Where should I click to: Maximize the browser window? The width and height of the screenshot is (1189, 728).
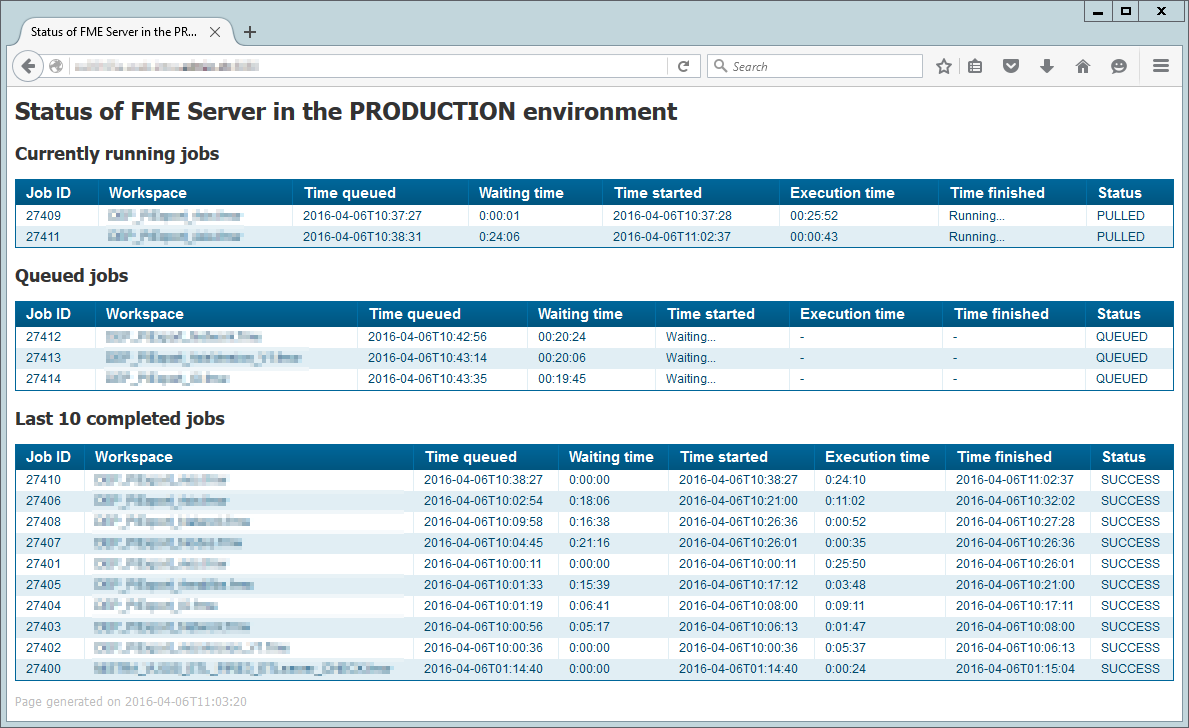pos(1126,11)
